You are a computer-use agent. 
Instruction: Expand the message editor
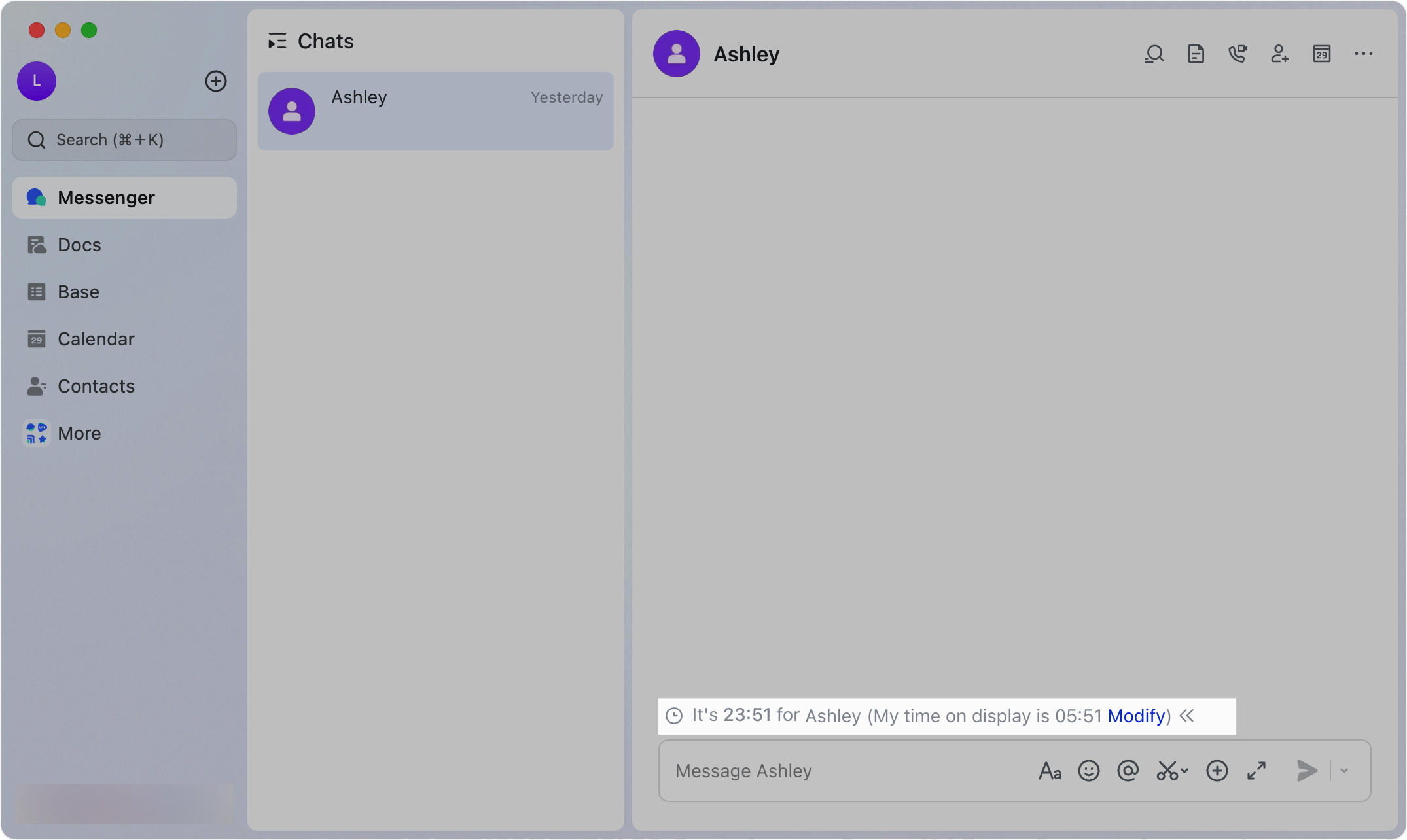(1256, 771)
